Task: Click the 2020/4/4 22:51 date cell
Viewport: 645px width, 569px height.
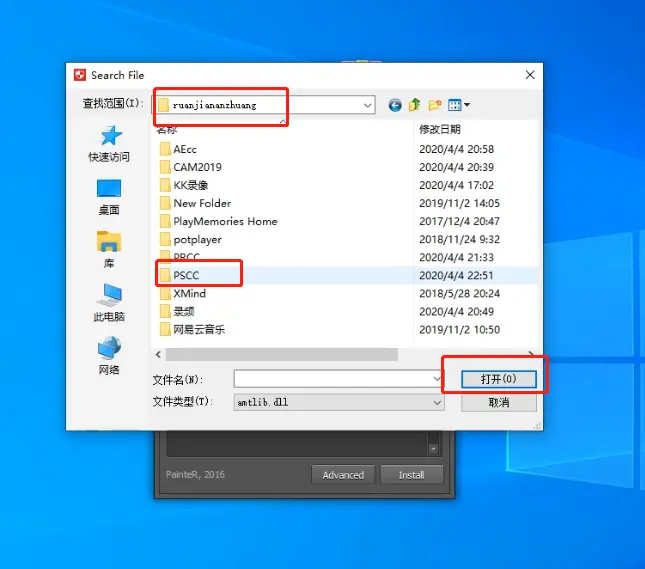Action: (456, 275)
